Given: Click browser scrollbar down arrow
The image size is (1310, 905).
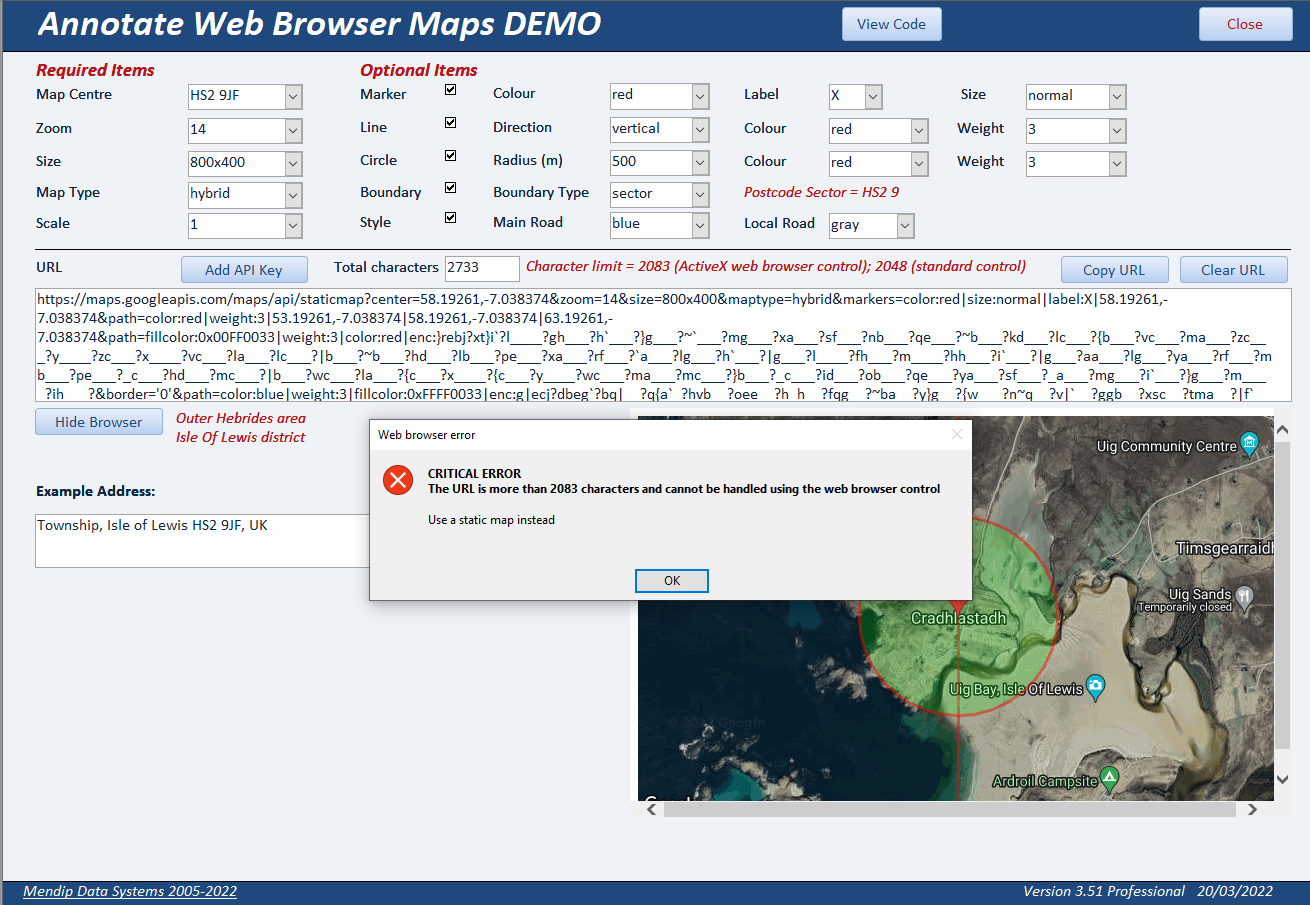Looking at the screenshot, I should [x=1283, y=780].
